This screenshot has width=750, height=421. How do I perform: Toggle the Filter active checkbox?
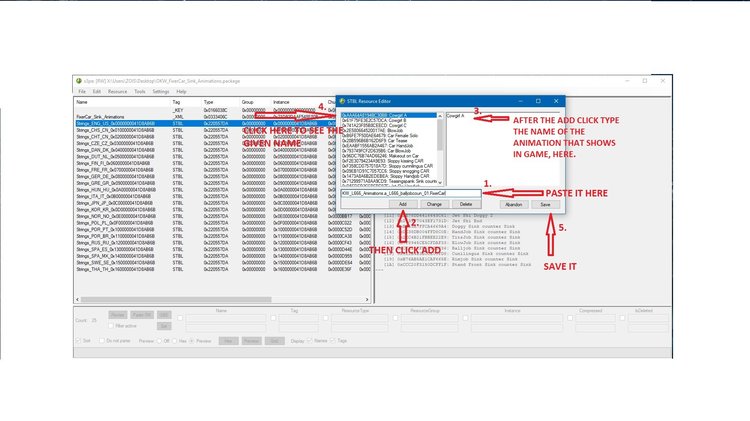click(x=111, y=326)
